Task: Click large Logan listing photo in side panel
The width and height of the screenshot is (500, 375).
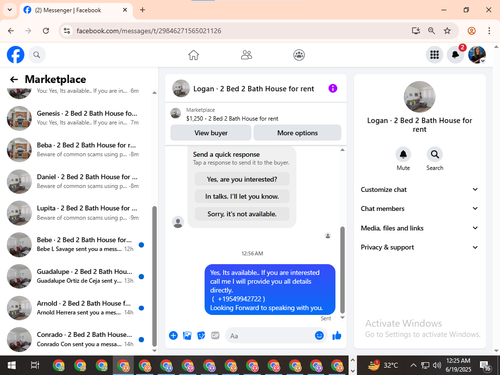Action: click(419, 97)
